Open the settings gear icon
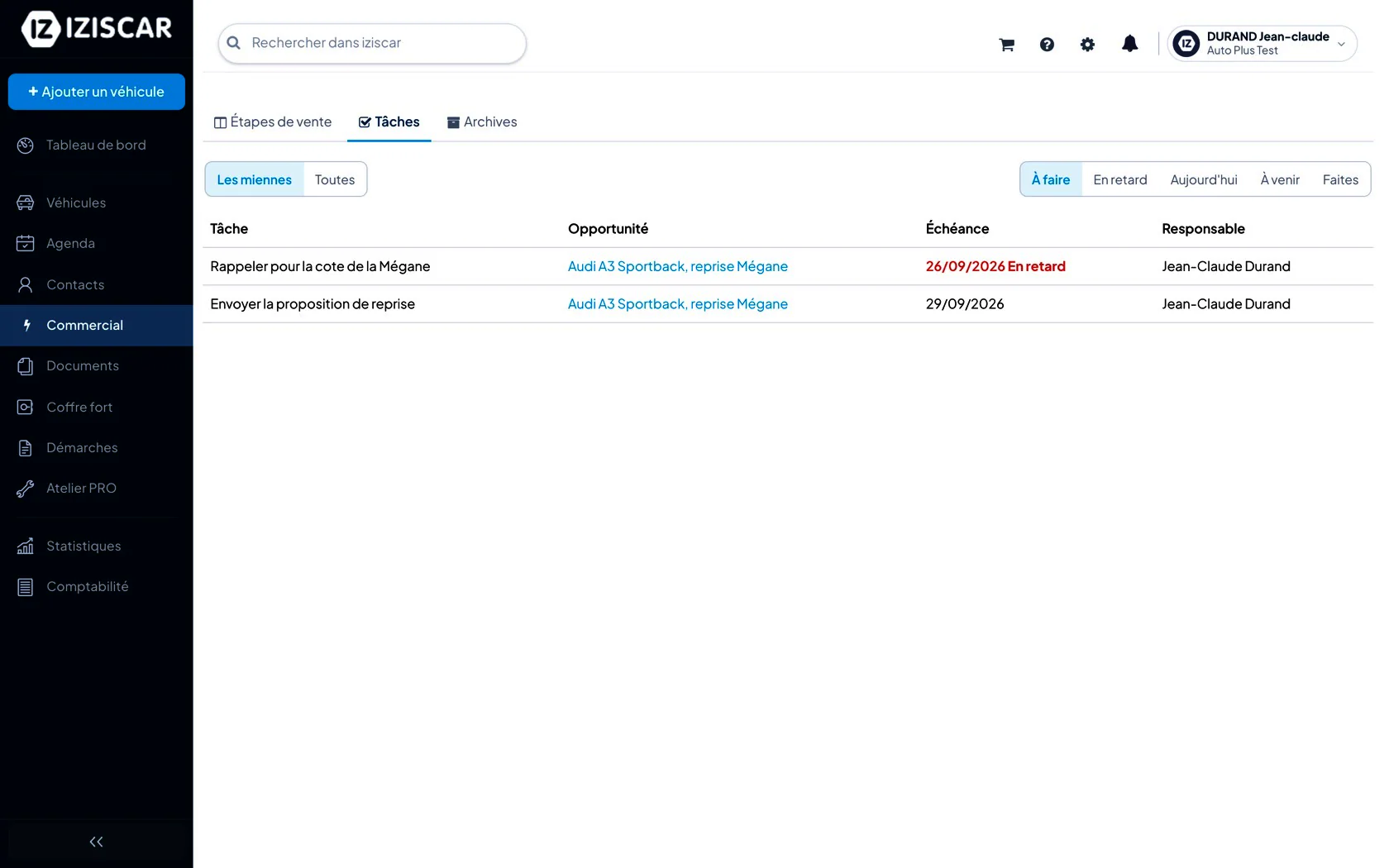The height and width of the screenshot is (868, 1389). pyautogui.click(x=1087, y=45)
